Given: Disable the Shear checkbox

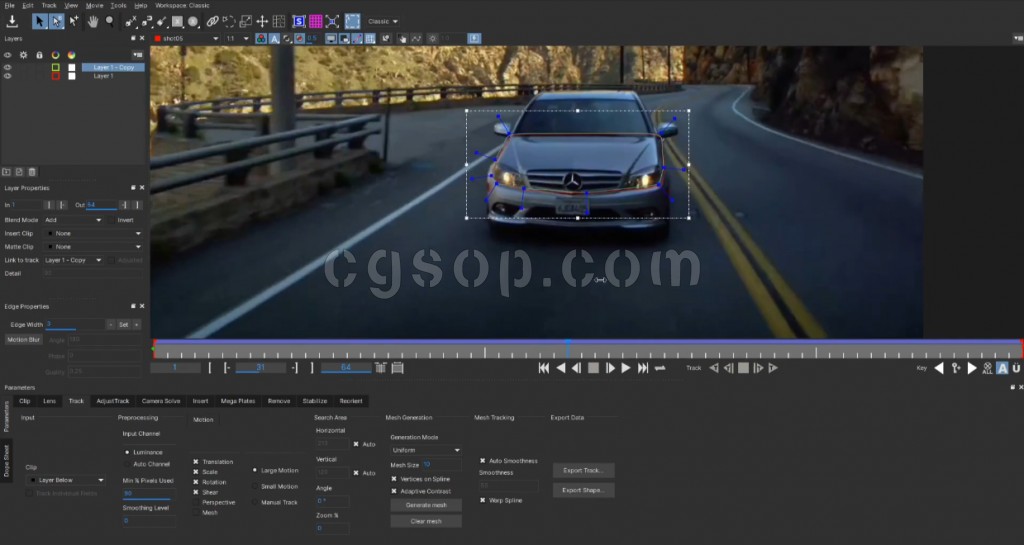Looking at the screenshot, I should [196, 492].
